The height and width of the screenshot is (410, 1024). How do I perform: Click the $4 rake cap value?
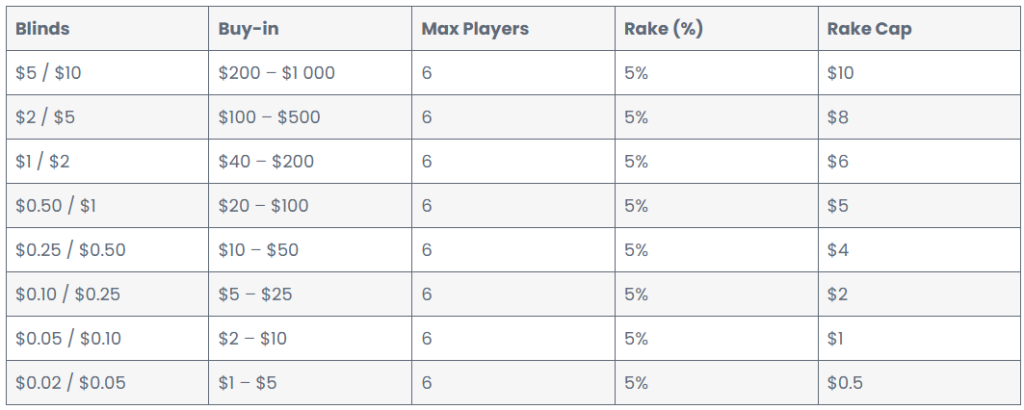click(837, 250)
